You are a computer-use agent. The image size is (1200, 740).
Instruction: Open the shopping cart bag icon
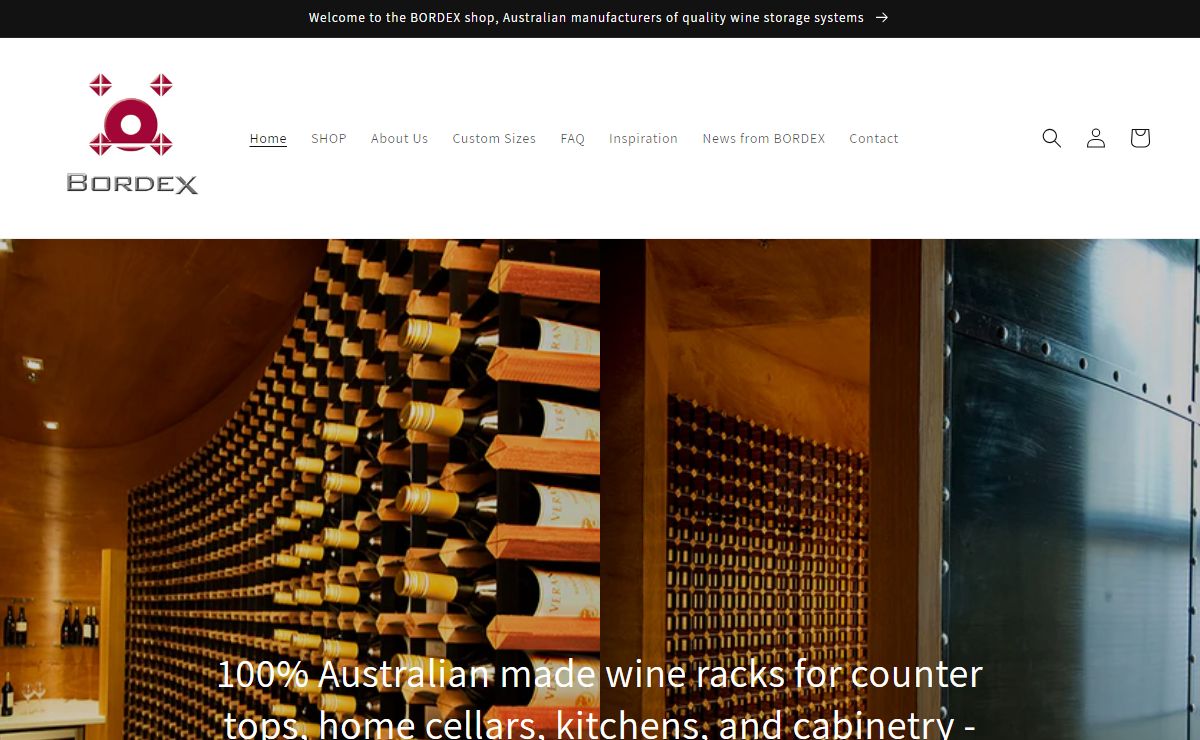coord(1140,138)
